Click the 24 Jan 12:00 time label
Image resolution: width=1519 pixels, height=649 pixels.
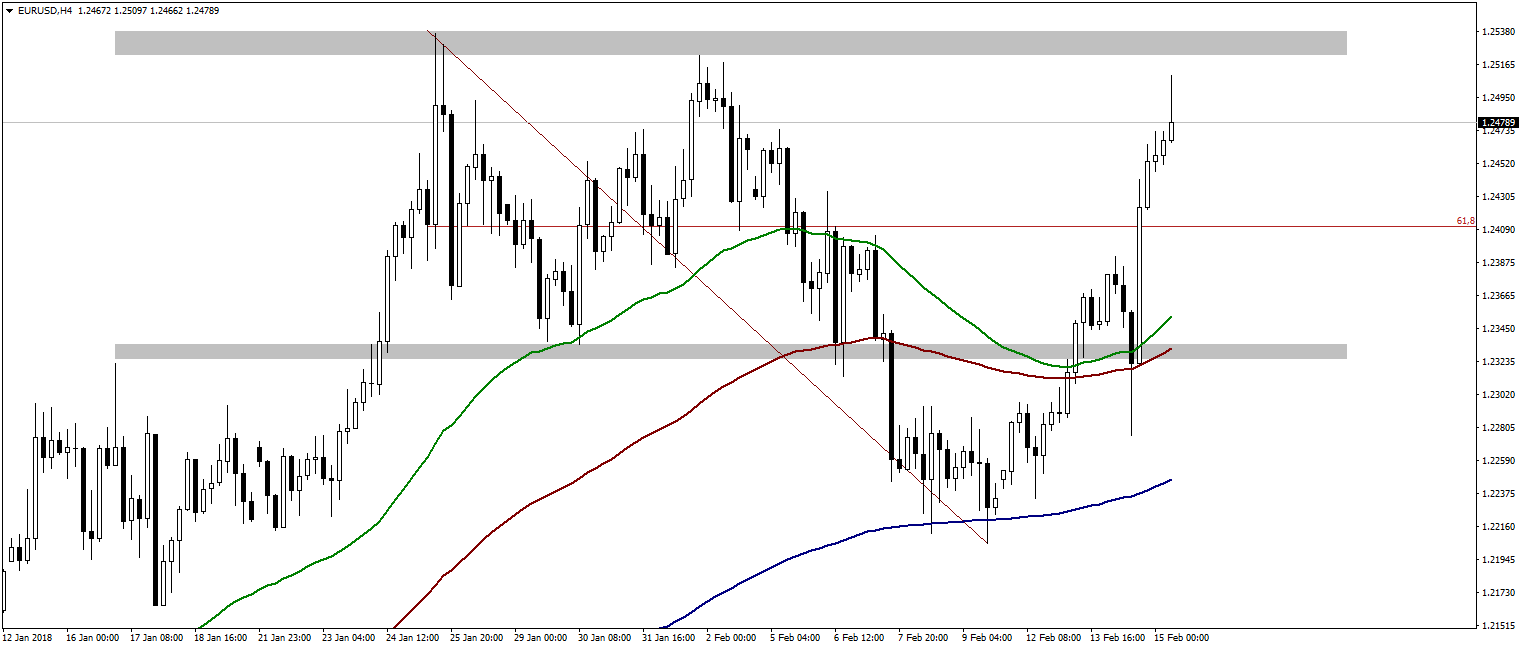[413, 637]
